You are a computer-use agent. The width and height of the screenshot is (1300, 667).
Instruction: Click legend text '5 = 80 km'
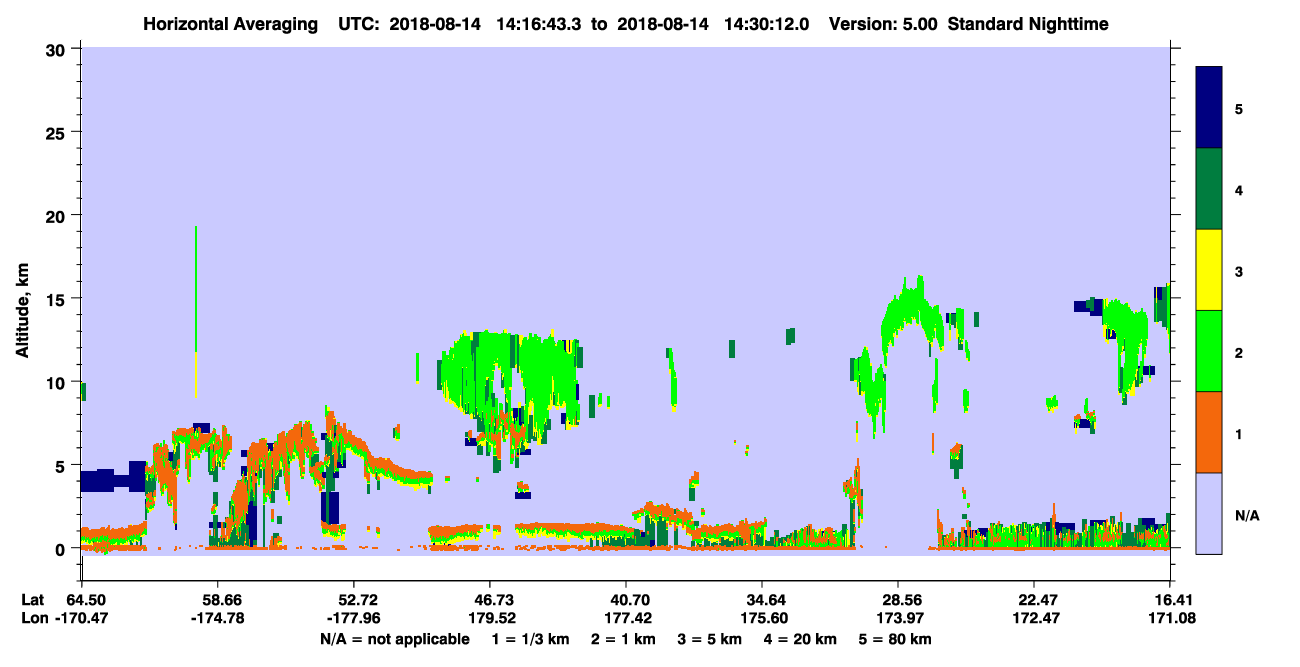(x=895, y=639)
